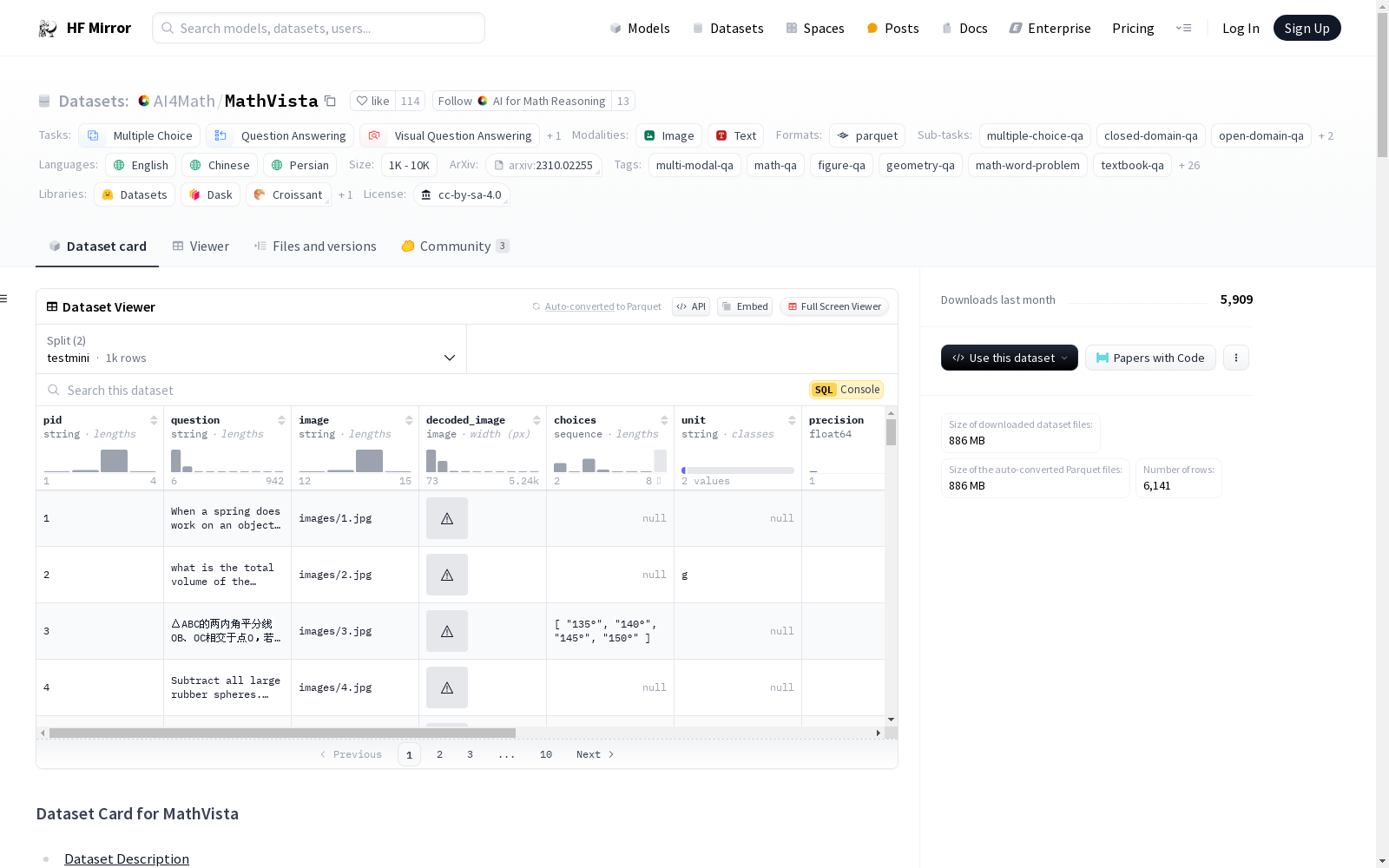The width and height of the screenshot is (1389, 868).
Task: Open the SQL Console
Action: [x=846, y=390]
